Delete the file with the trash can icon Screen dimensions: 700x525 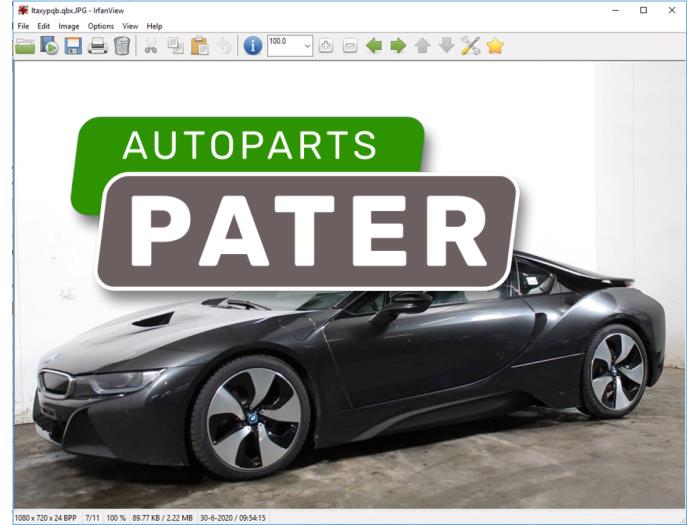point(121,46)
